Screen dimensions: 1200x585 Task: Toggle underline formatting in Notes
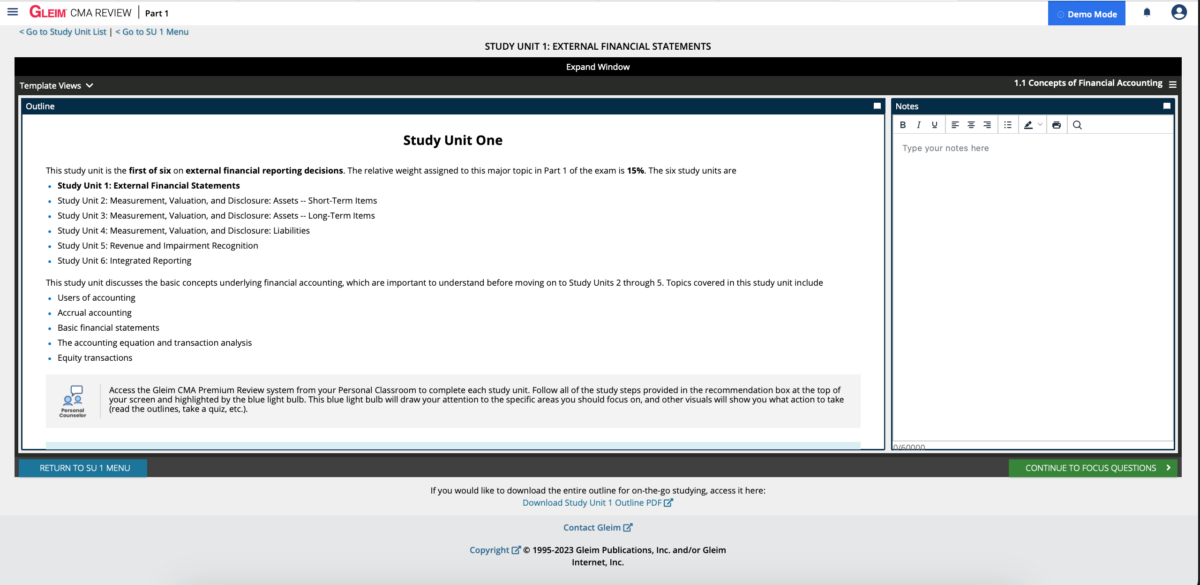point(935,125)
